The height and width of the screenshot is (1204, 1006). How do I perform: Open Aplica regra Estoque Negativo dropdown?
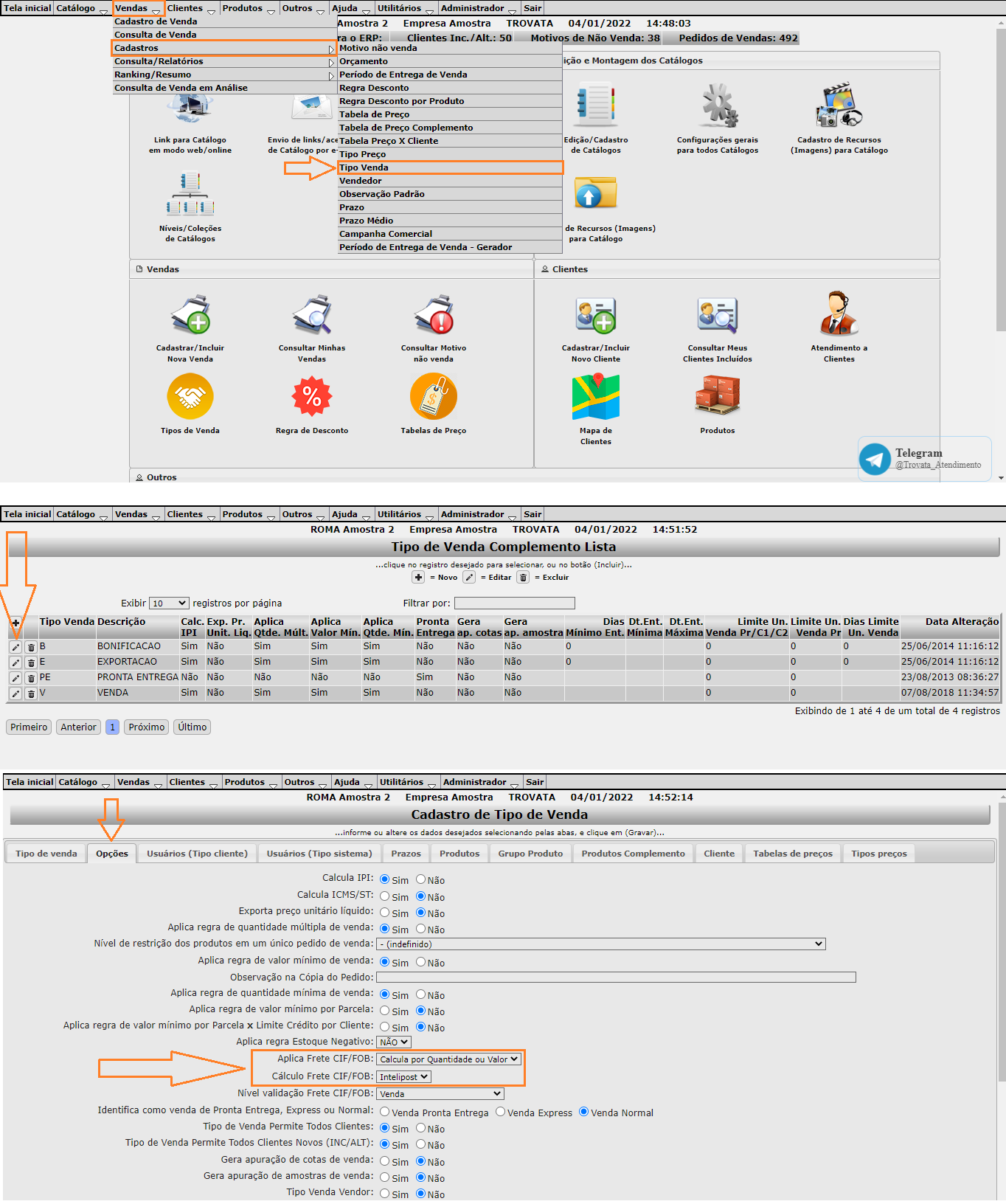[x=393, y=1042]
